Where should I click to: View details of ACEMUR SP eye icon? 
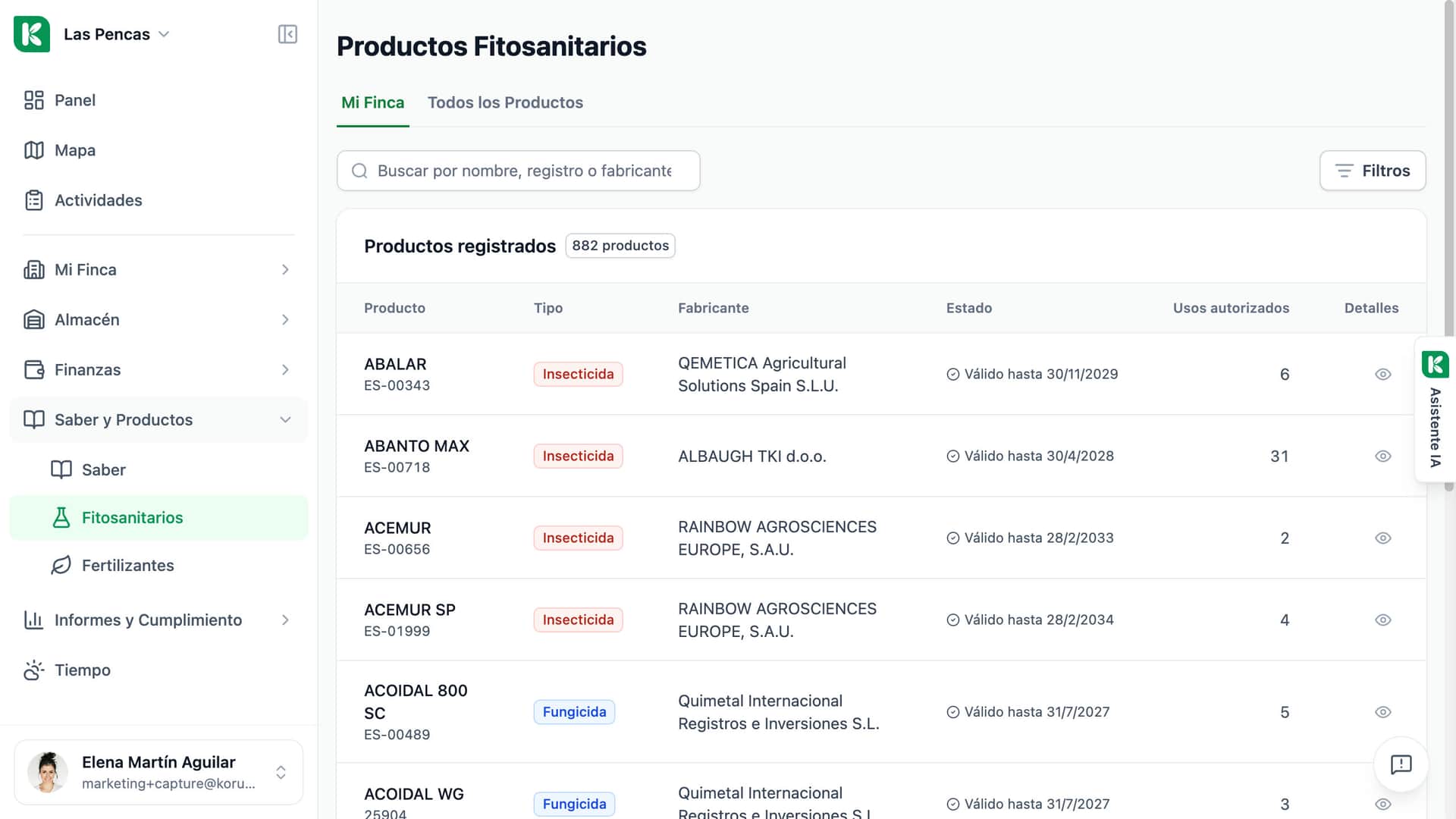[x=1382, y=620]
